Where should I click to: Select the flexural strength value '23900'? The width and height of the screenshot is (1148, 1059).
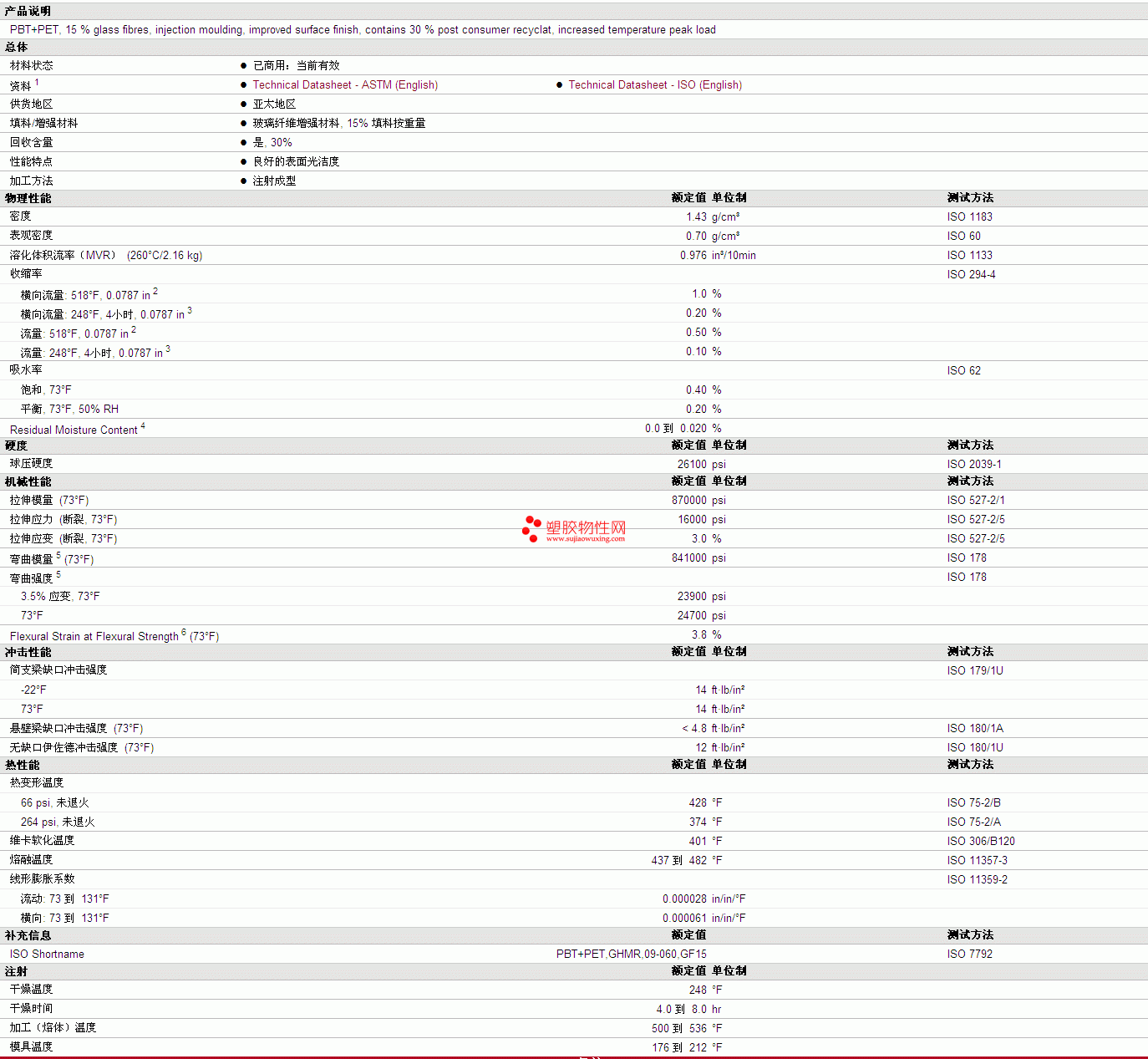point(692,596)
